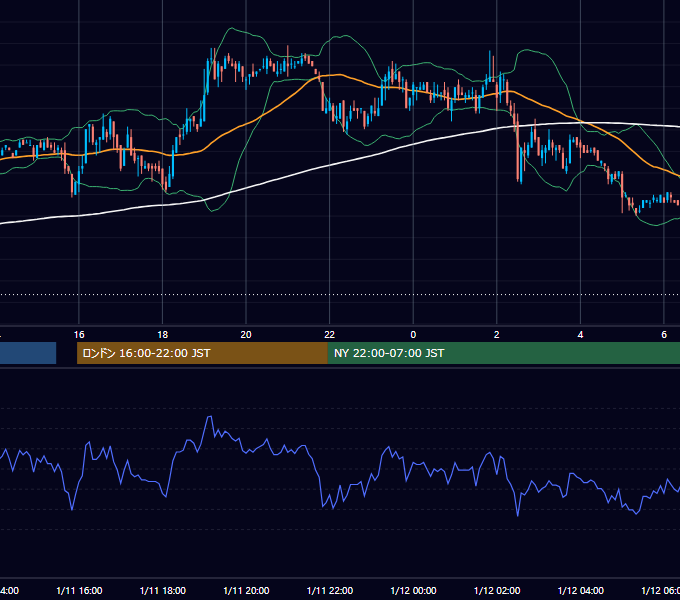Click the NY 22:00-07:00 JST session bar
The height and width of the screenshot is (600, 680).
point(503,353)
